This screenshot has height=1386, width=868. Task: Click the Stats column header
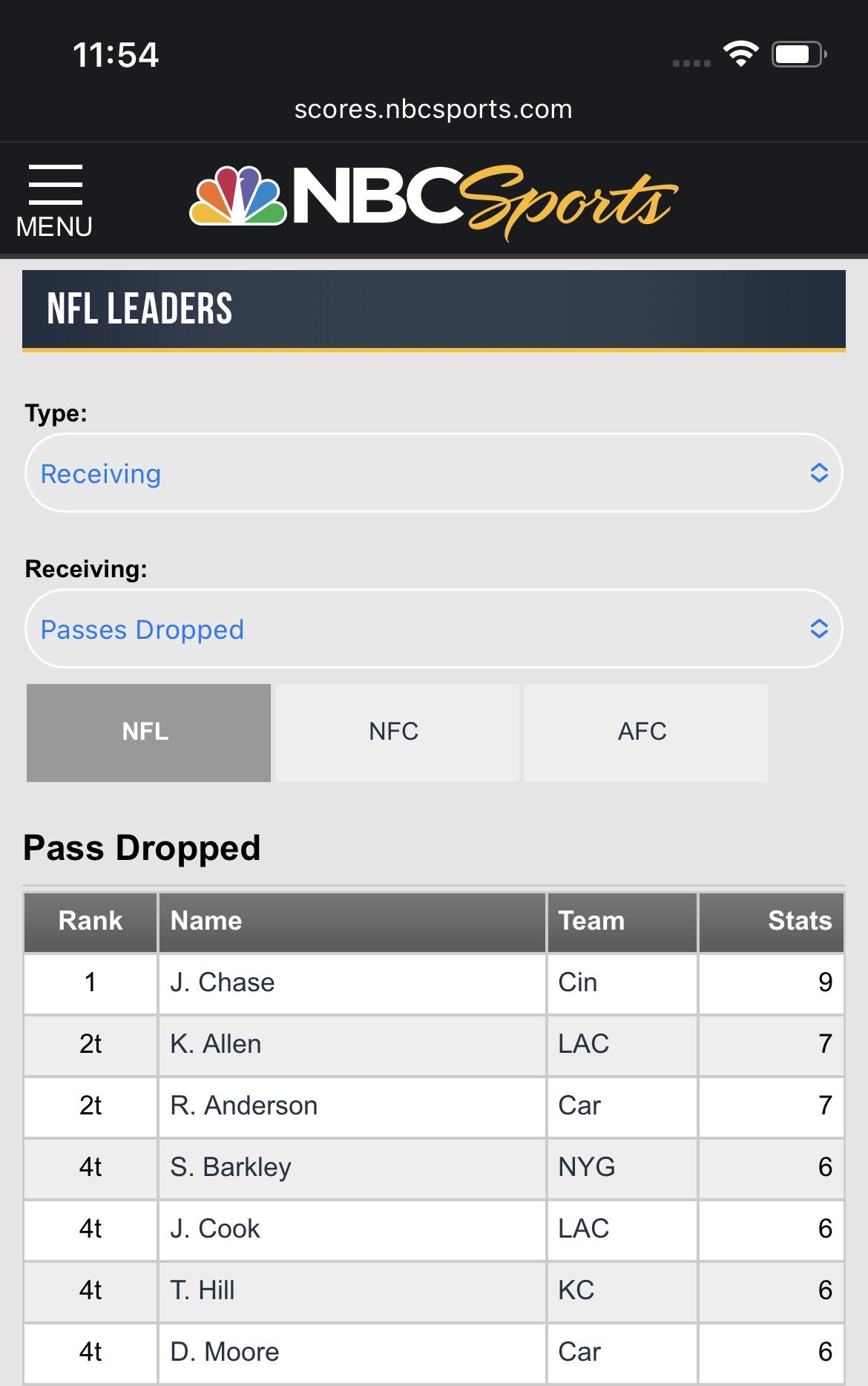click(772, 922)
